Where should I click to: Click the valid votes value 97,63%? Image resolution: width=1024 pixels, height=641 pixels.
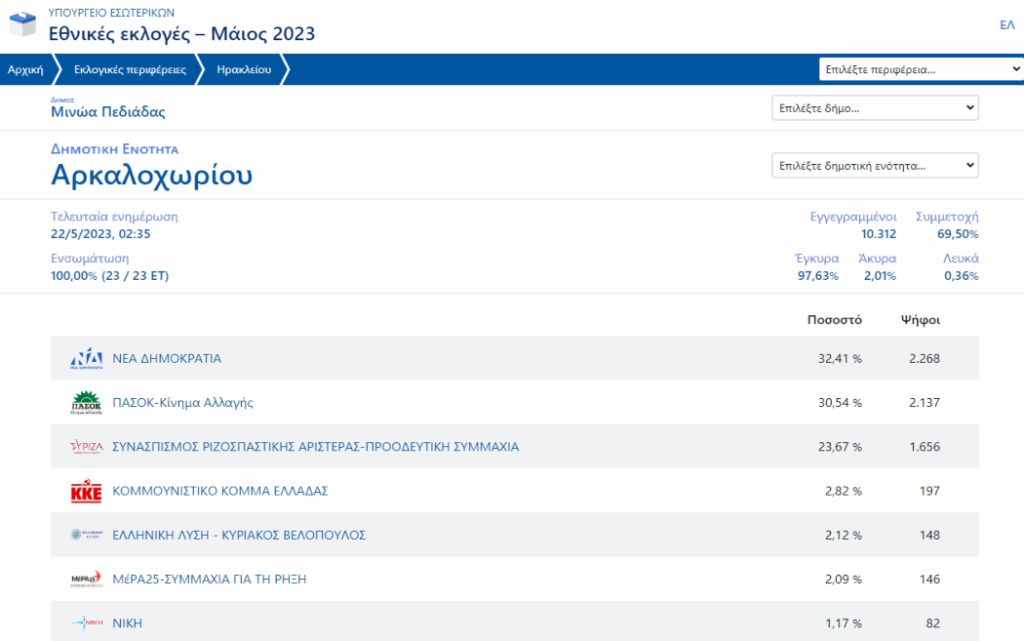click(x=818, y=275)
